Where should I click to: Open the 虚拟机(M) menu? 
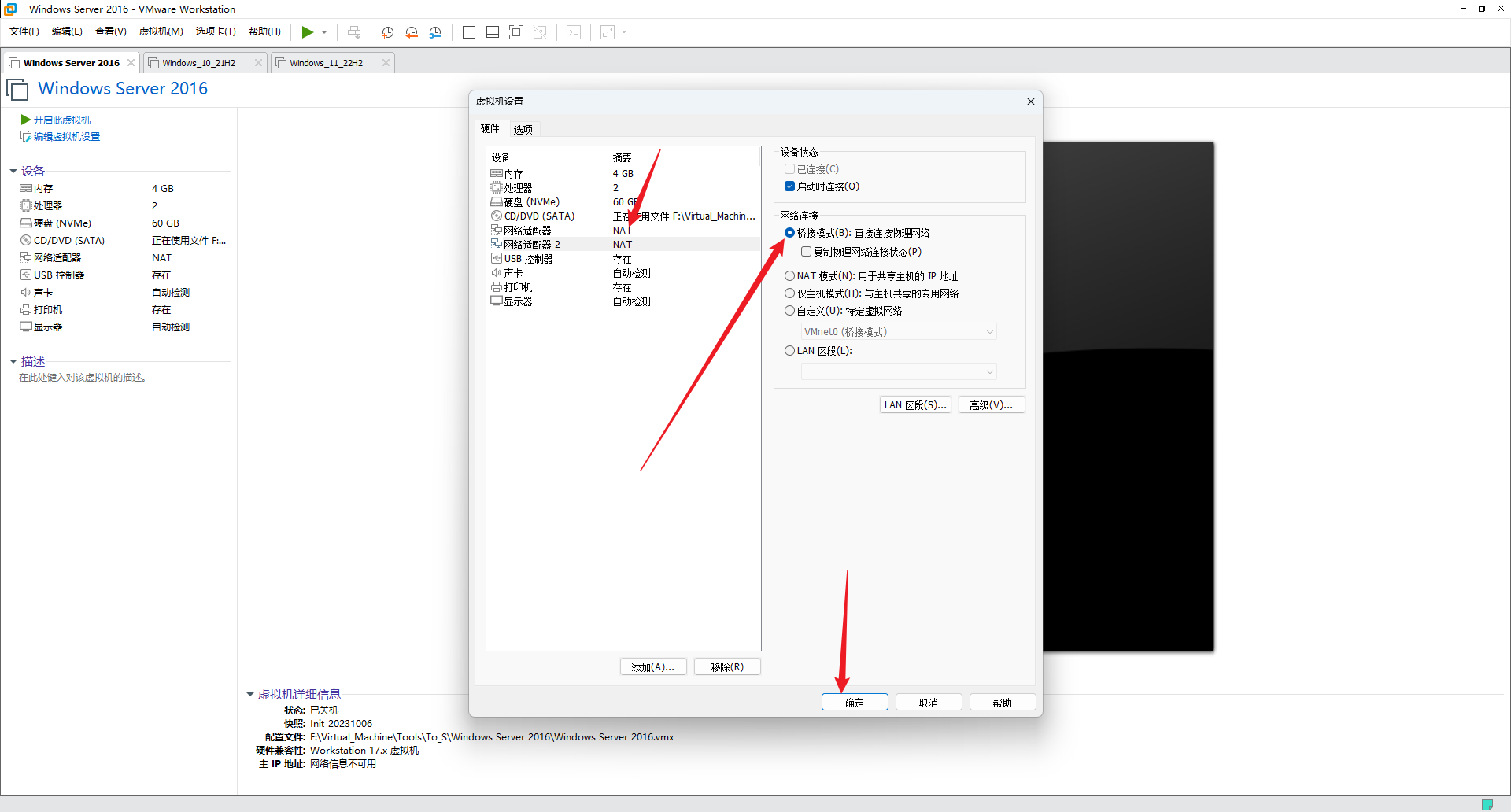tap(161, 31)
